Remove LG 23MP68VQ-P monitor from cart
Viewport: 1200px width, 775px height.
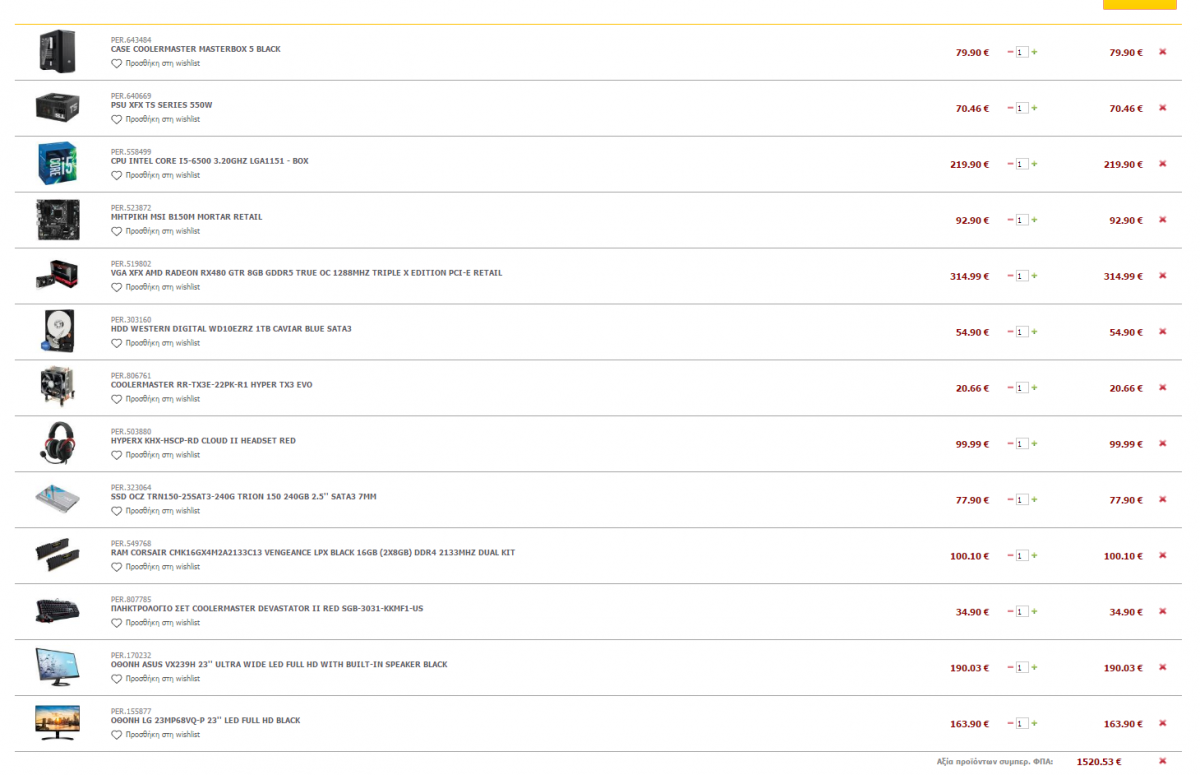[x=1162, y=724]
